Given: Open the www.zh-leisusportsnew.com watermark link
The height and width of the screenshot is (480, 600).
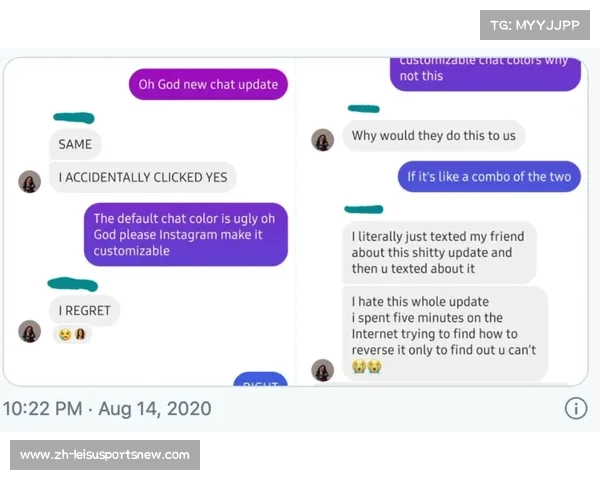Looking at the screenshot, I should [x=105, y=455].
